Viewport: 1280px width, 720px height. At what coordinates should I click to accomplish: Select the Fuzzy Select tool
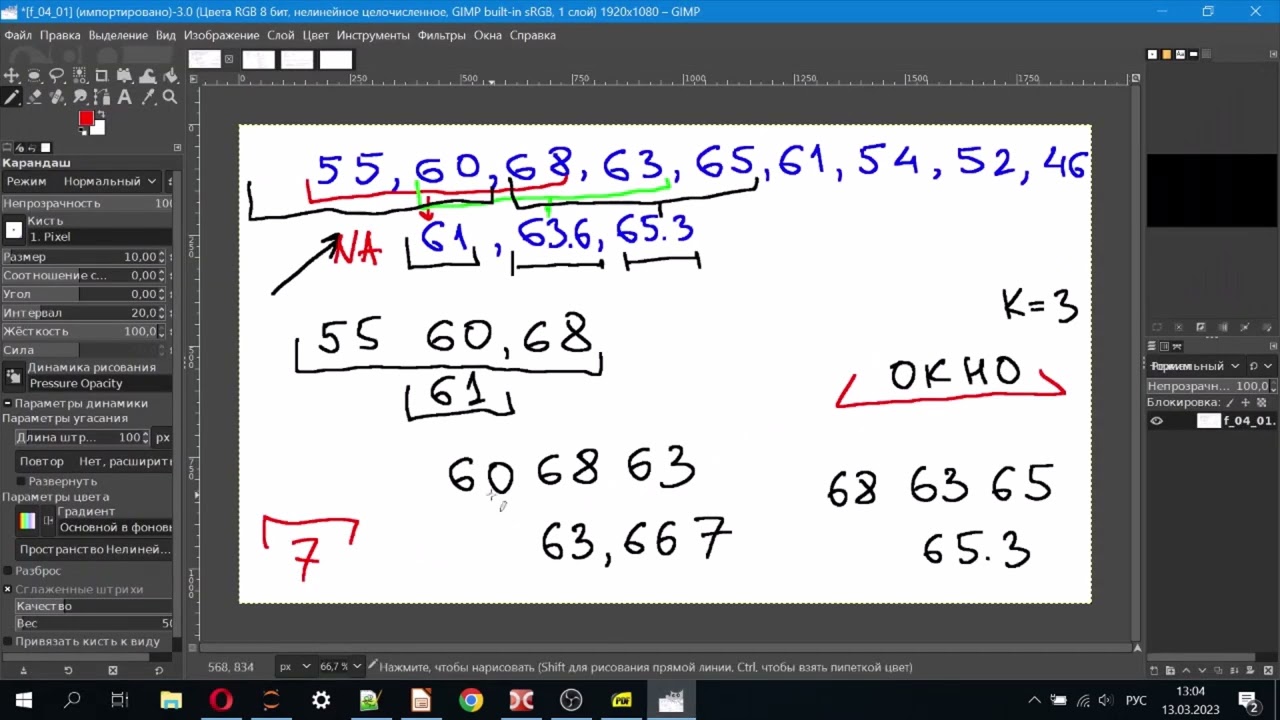click(x=80, y=75)
